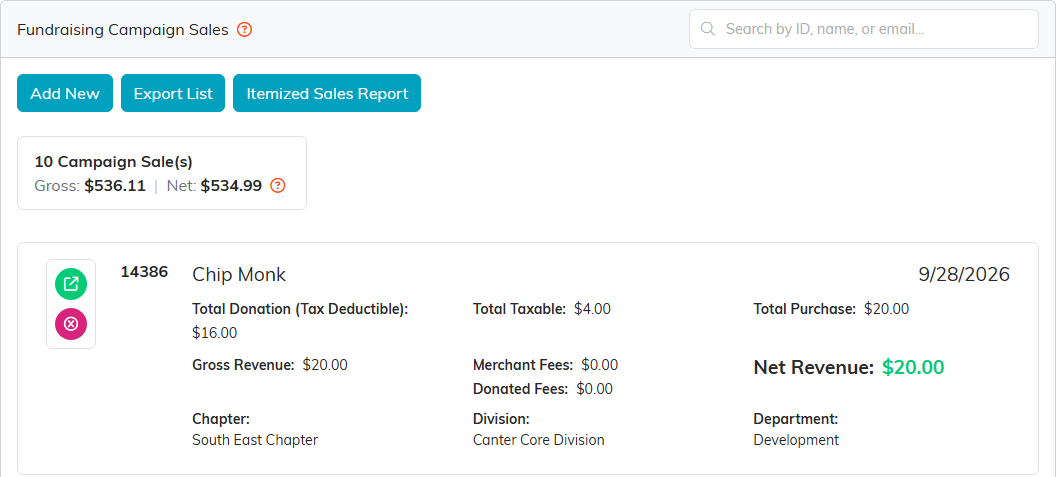Click the '10 Campaign Sale(s)' summary text
The image size is (1056, 477).
[113, 162]
